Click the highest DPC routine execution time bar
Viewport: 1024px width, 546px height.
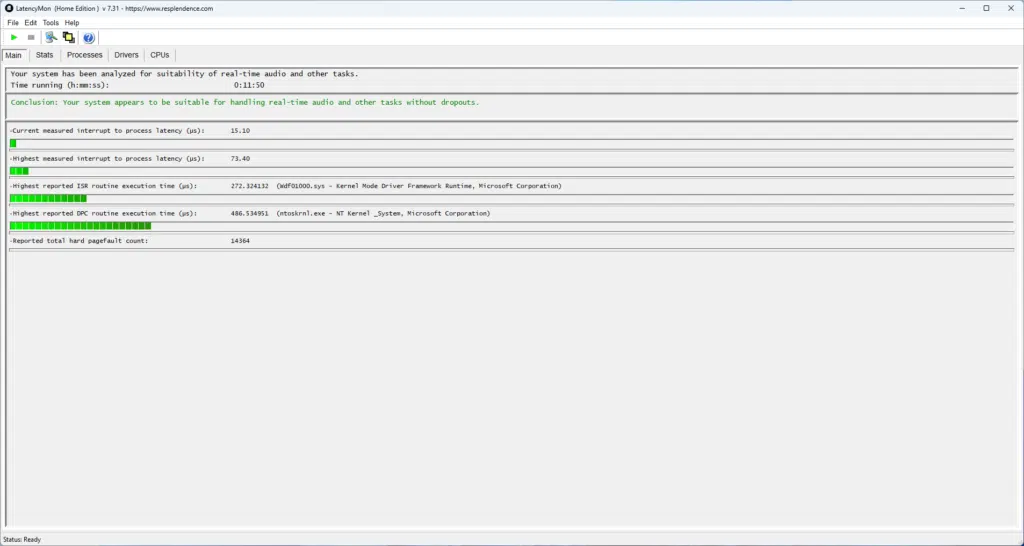pyautogui.click(x=80, y=226)
